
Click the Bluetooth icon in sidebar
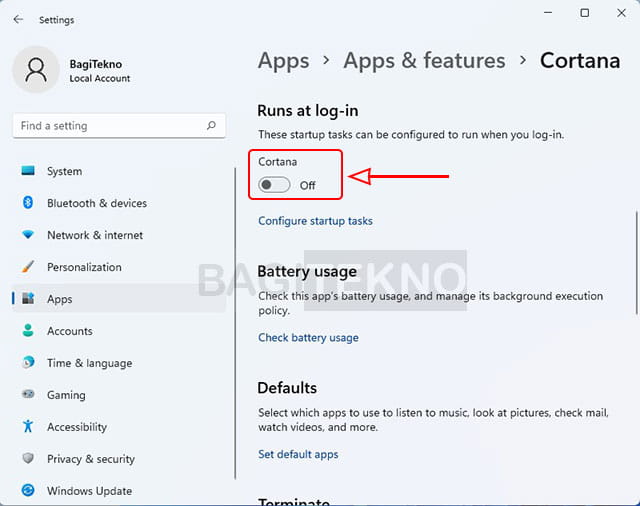28,202
